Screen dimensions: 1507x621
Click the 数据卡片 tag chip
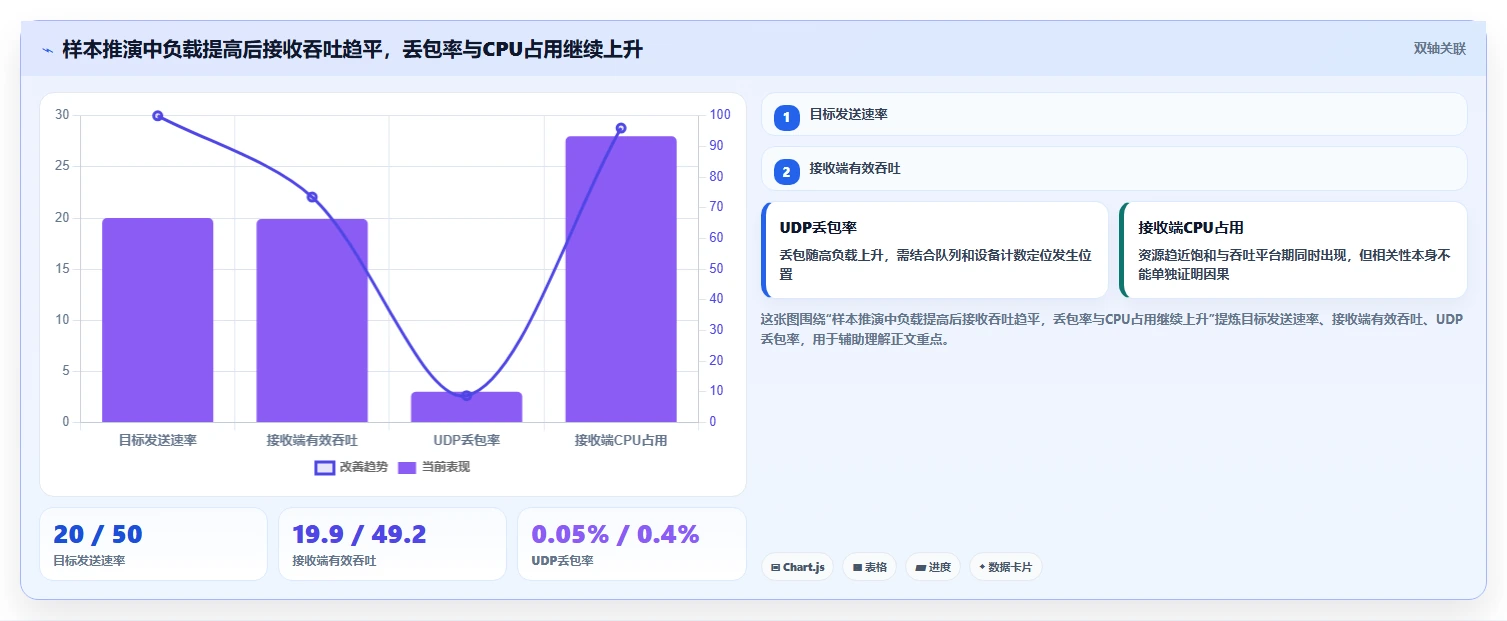(x=1005, y=567)
